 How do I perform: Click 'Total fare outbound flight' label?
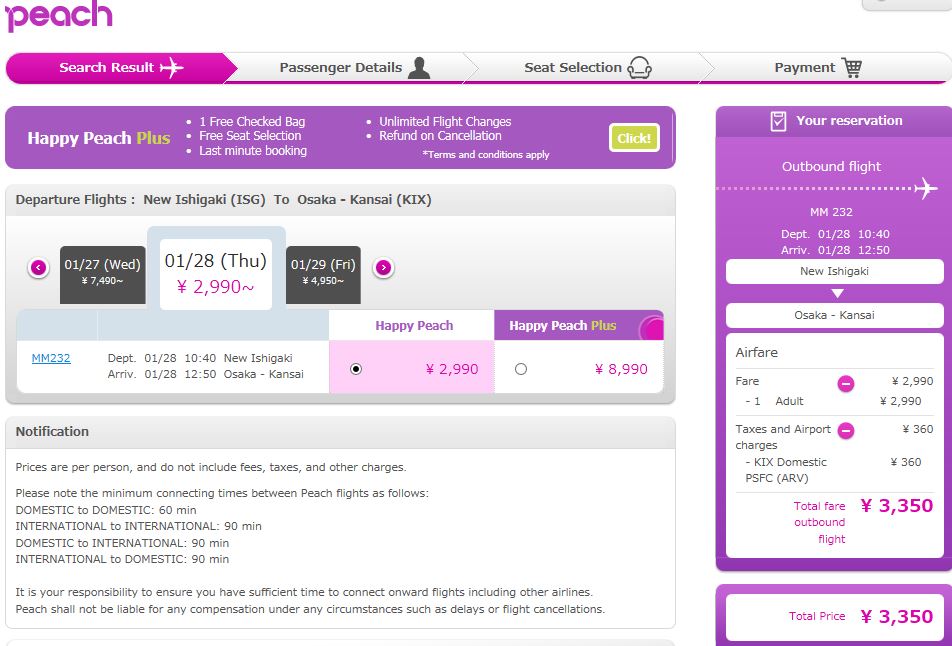(819, 522)
